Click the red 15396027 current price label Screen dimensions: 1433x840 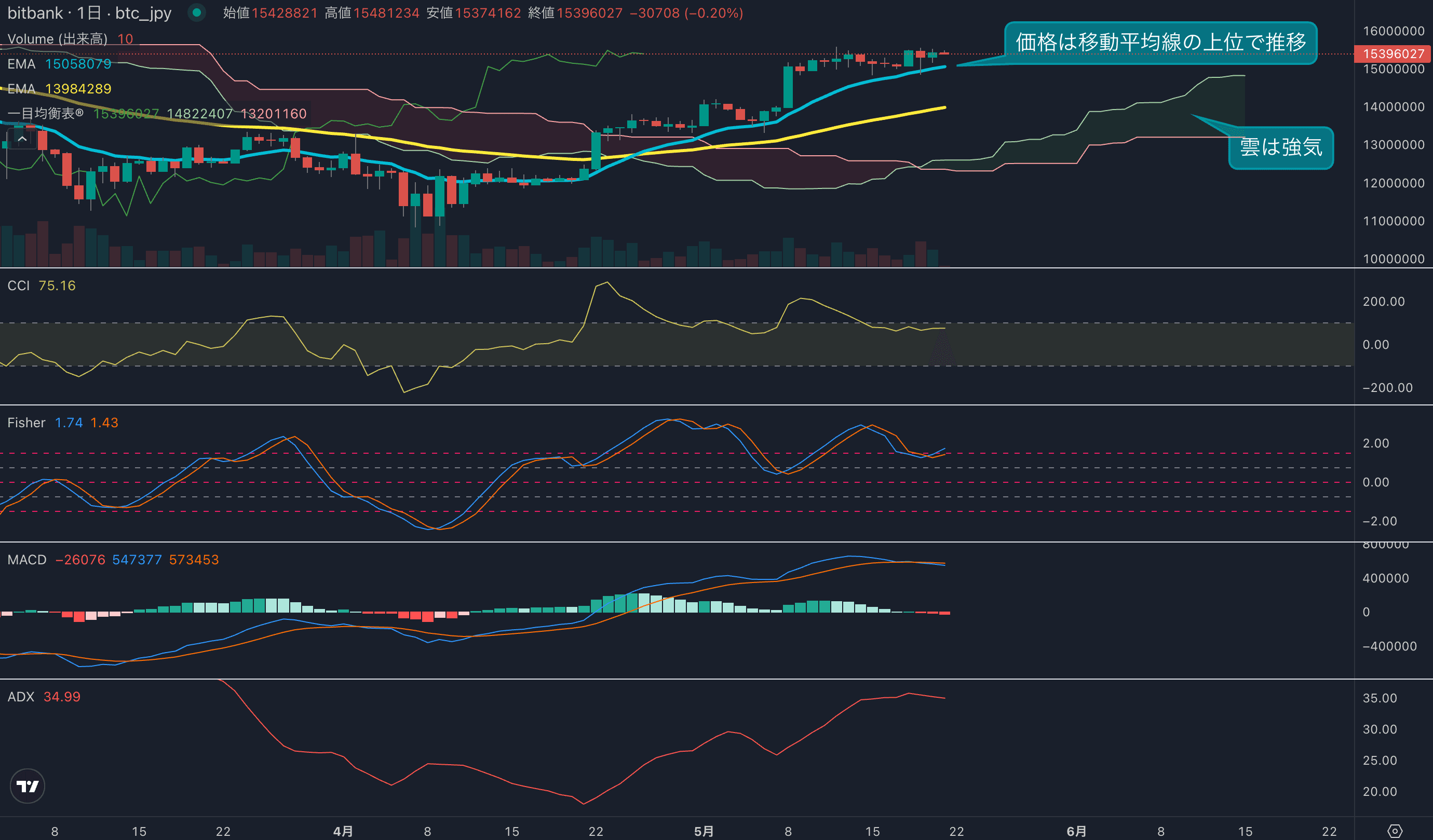[1393, 54]
